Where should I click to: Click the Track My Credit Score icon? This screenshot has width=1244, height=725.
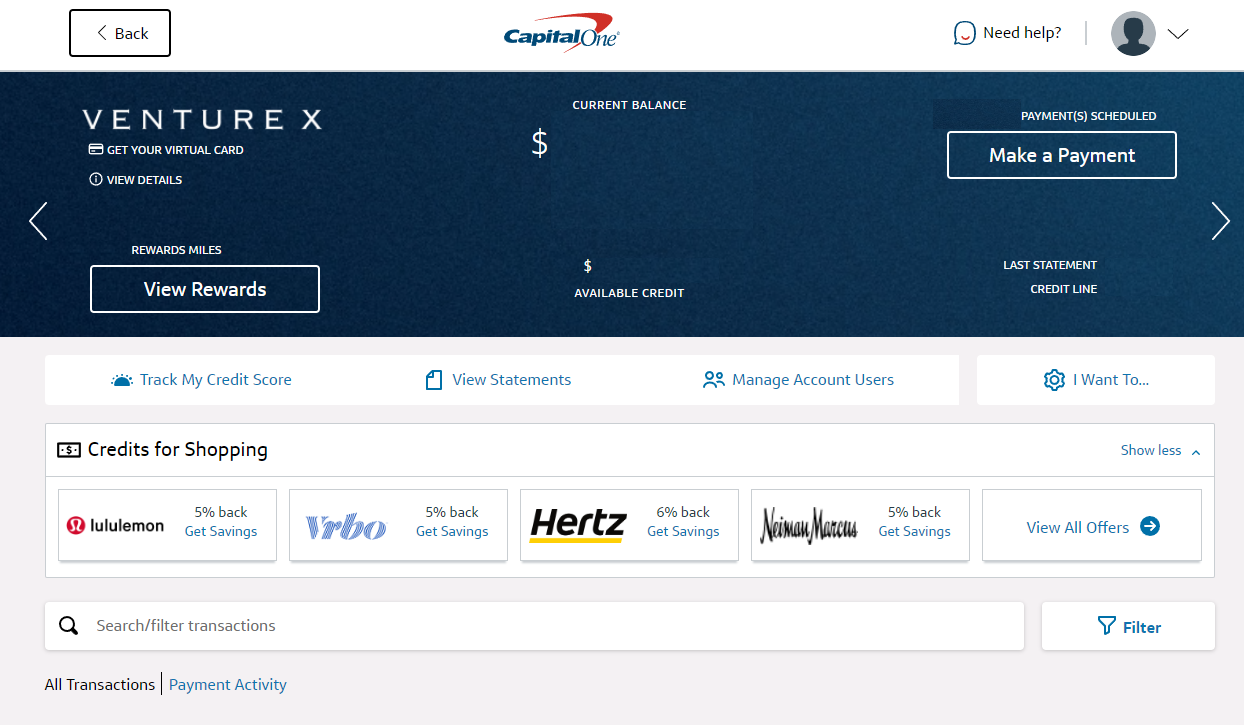pos(122,380)
